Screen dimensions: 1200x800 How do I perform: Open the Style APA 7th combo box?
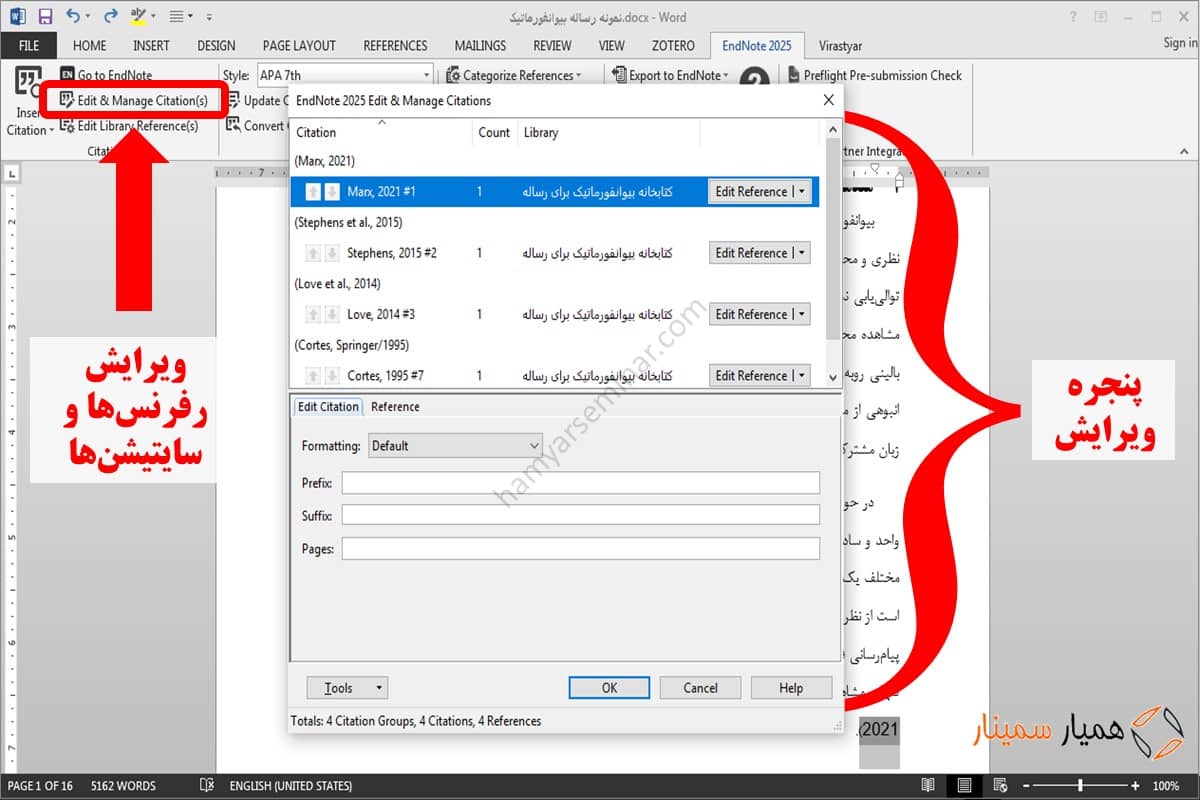[x=344, y=75]
